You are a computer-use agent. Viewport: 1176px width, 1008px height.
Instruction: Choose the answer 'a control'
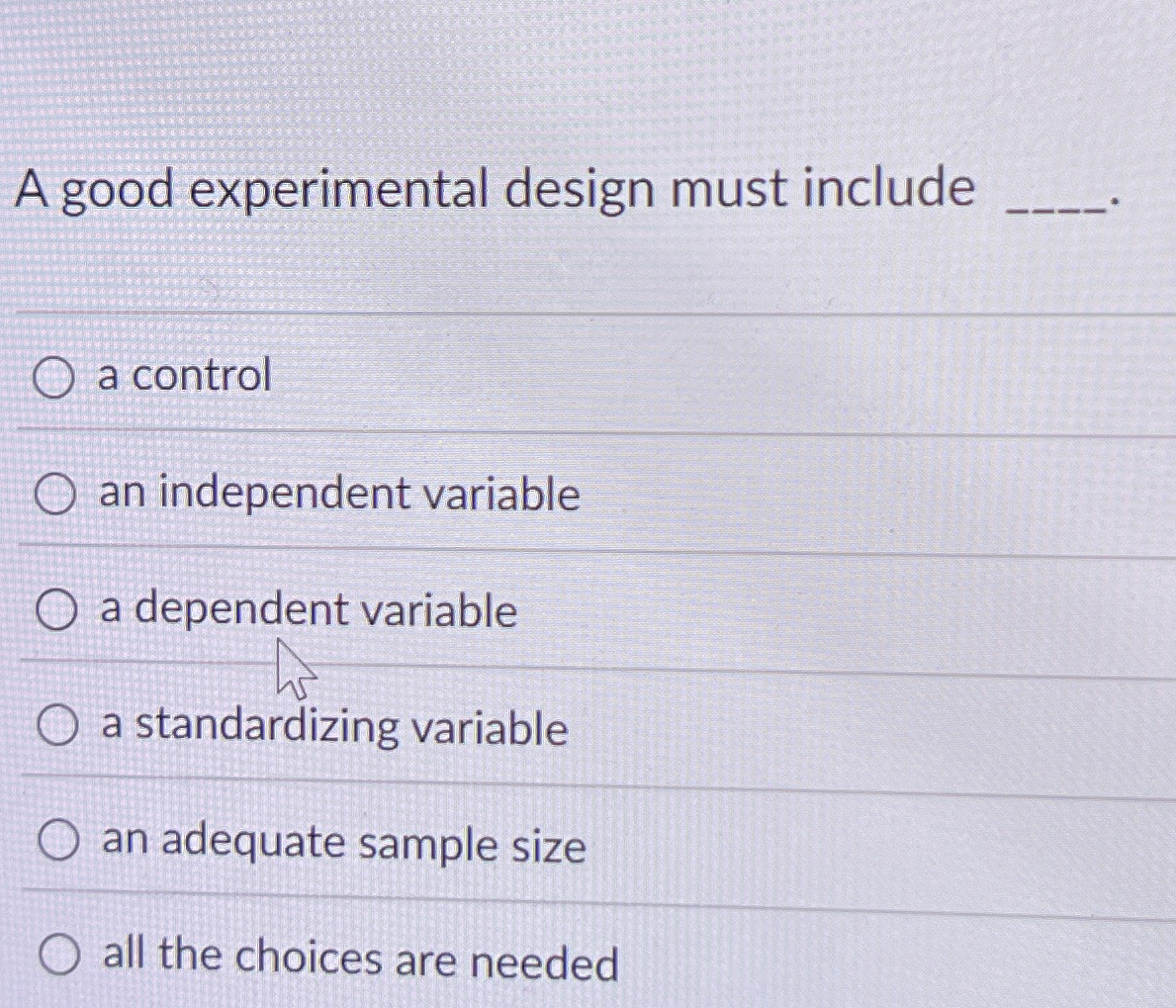(x=183, y=377)
